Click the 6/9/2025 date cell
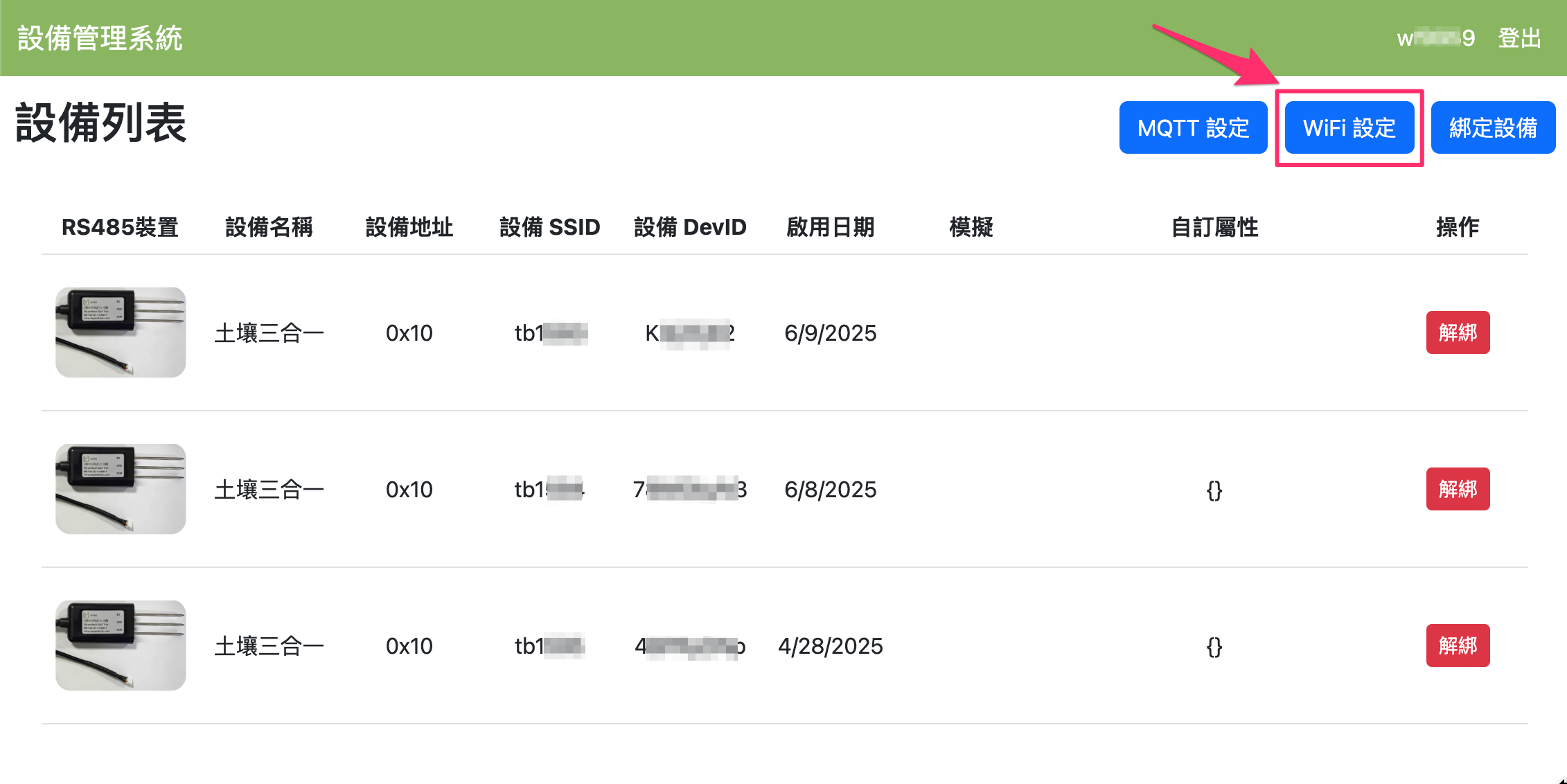Viewport: 1567px width, 784px height. coord(830,333)
